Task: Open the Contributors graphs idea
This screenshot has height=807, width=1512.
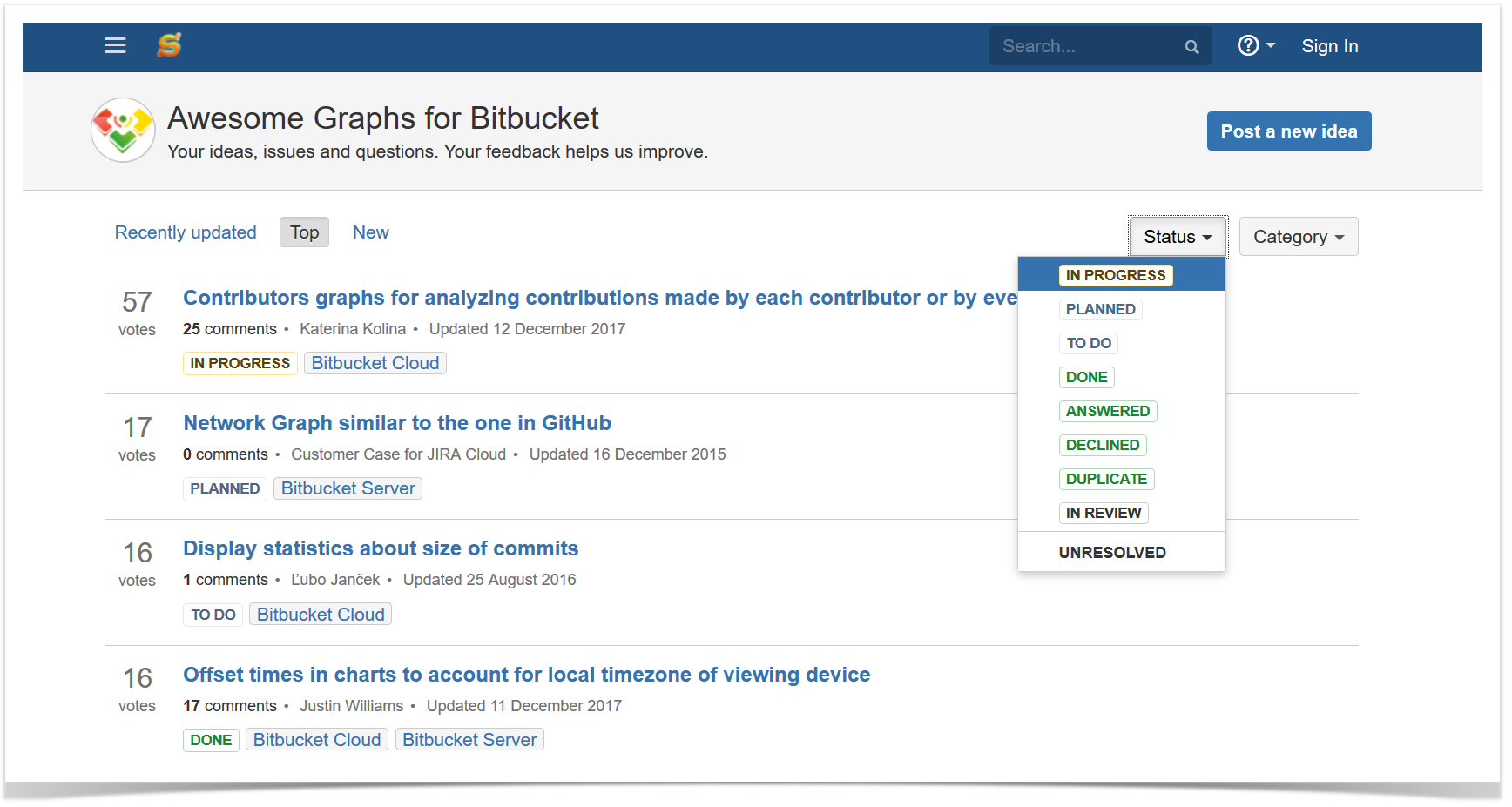Action: [x=600, y=298]
